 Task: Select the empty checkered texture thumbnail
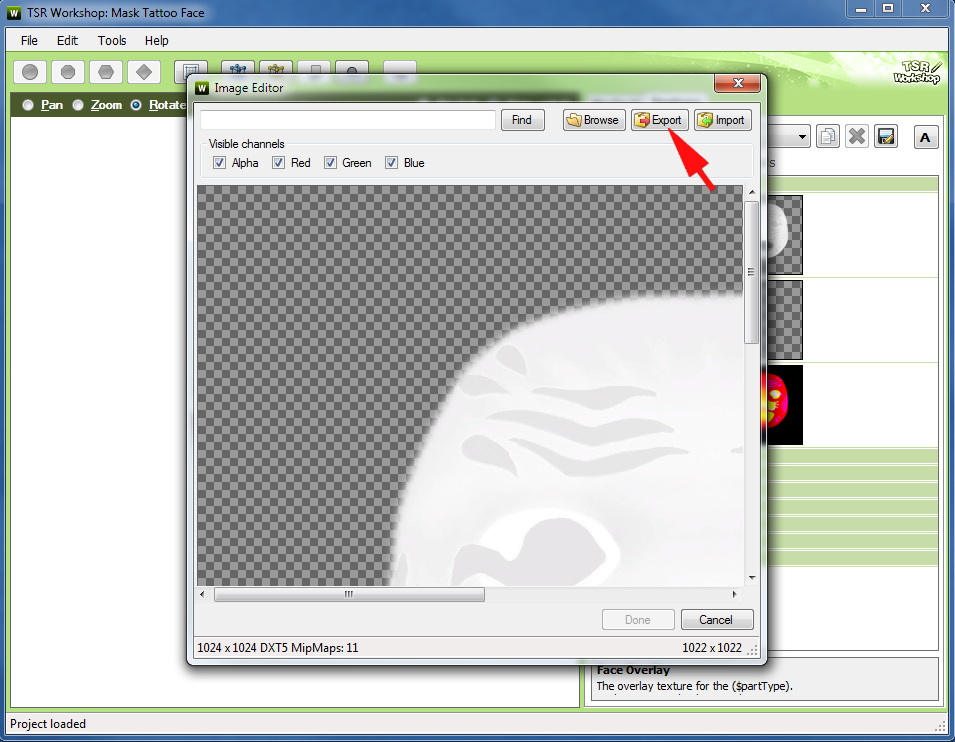[x=784, y=320]
